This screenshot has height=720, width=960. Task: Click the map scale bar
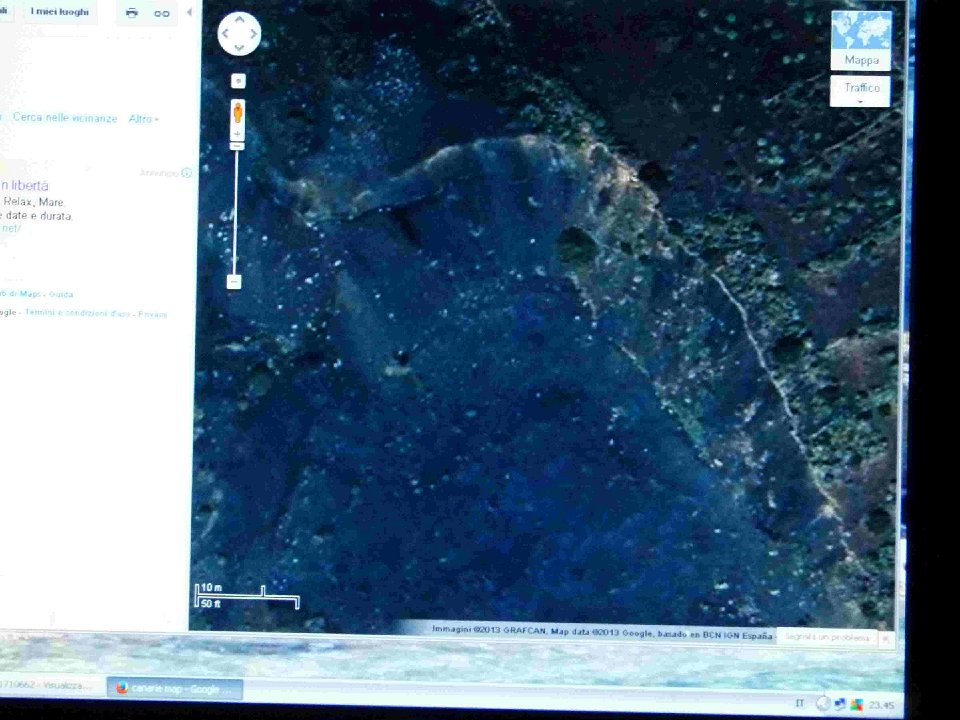247,596
